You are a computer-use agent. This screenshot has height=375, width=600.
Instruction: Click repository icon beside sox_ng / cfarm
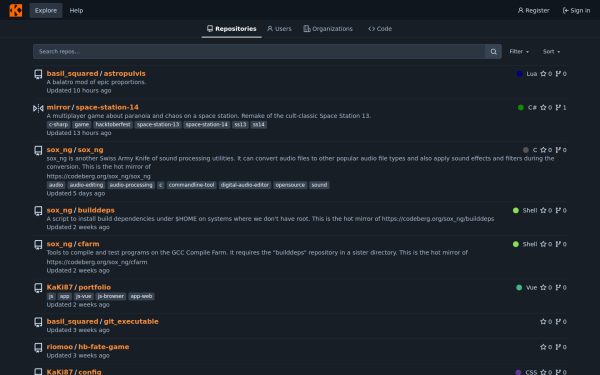38,245
